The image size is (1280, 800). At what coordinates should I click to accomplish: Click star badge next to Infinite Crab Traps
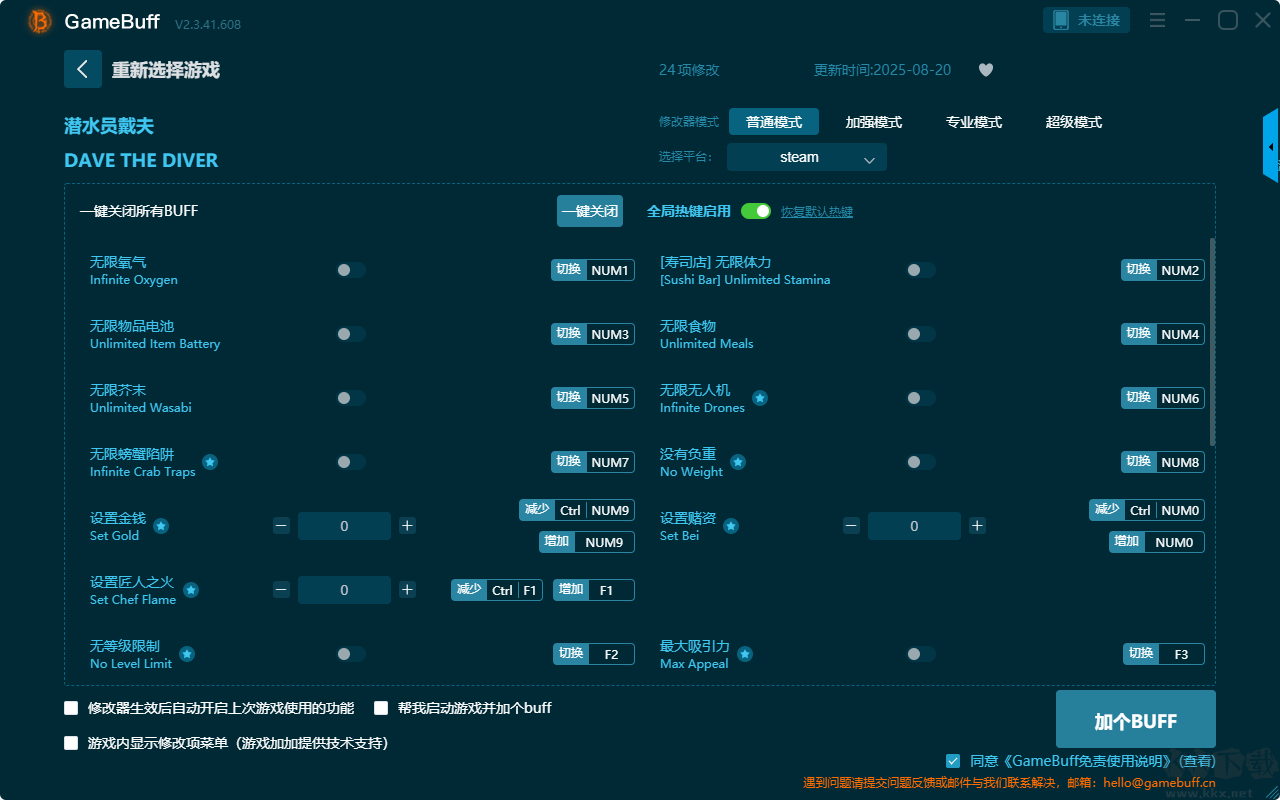pos(210,462)
